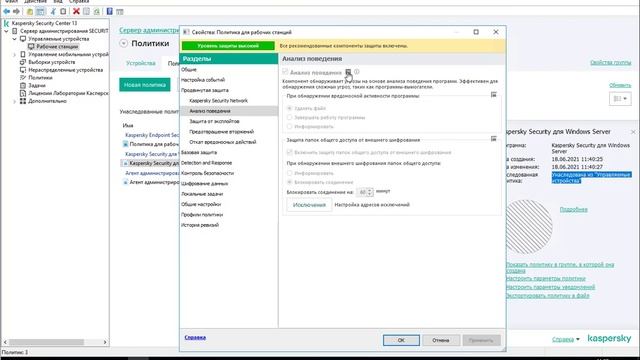Switch to the Устройства tab
640x360 pixels.
point(140,63)
